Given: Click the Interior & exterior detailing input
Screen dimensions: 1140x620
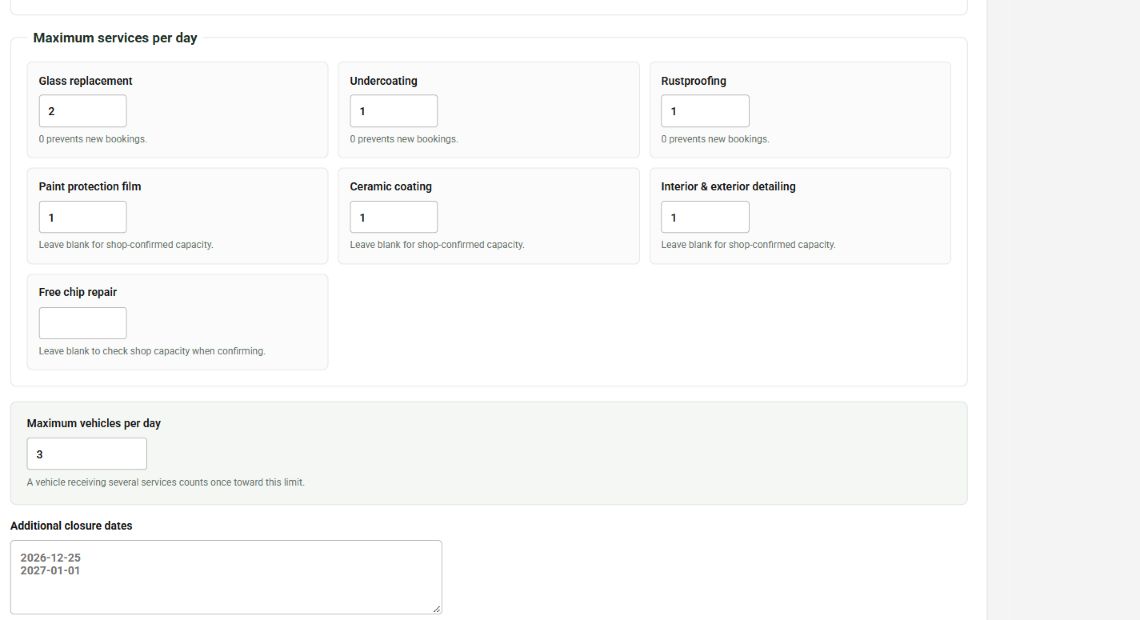Looking at the screenshot, I should 705,217.
